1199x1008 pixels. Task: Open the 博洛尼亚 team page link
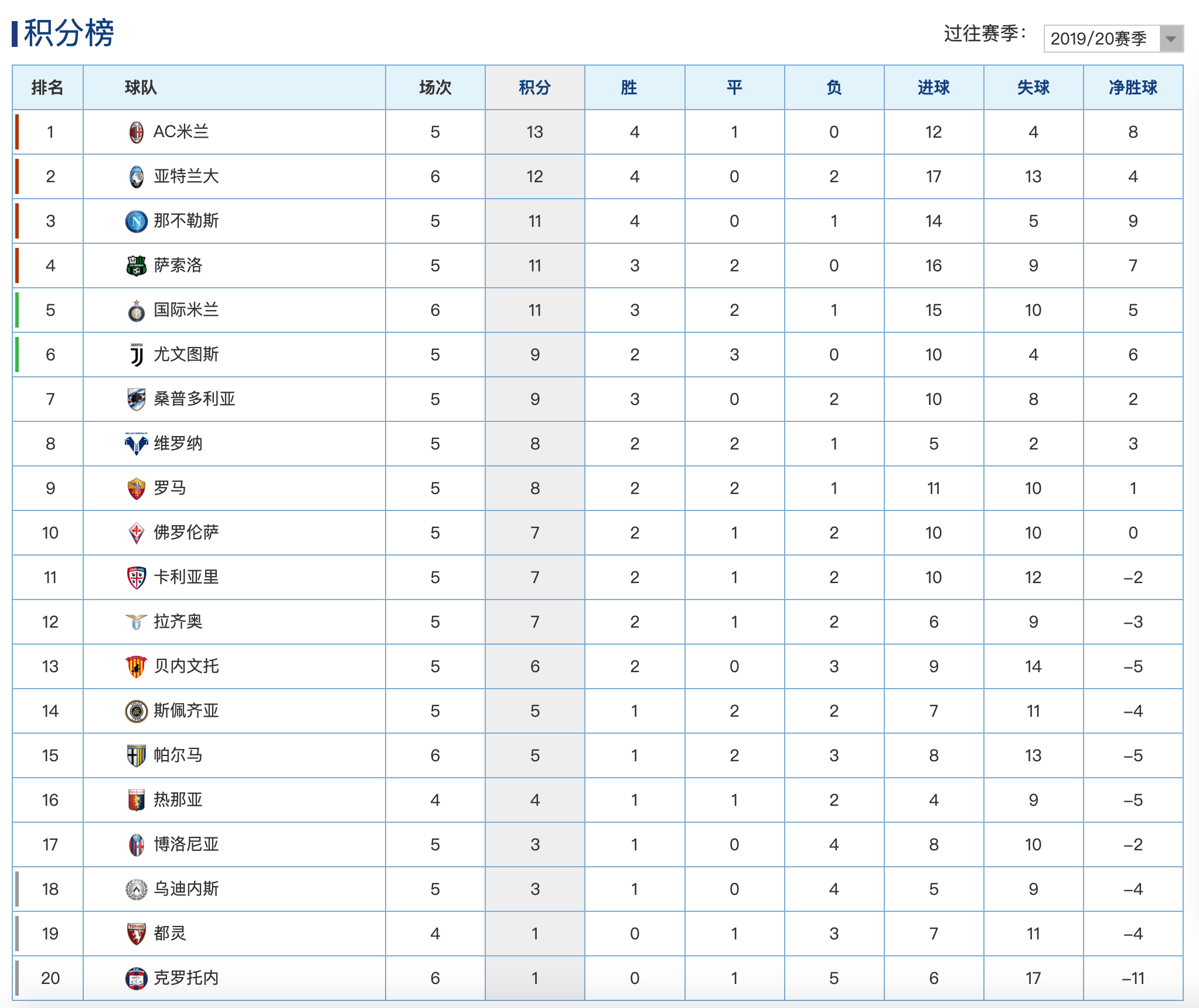[x=186, y=844]
